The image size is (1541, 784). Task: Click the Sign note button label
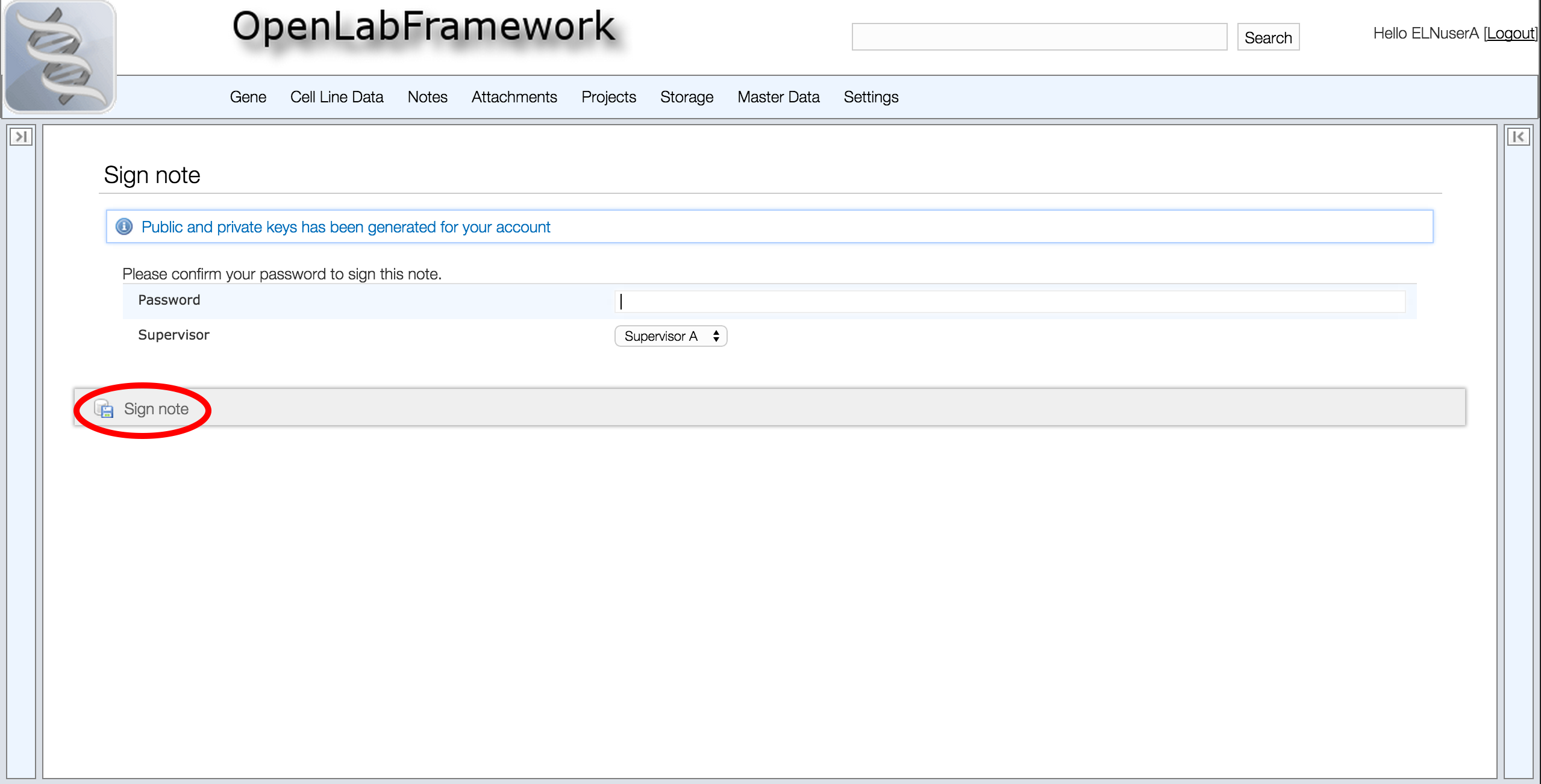pos(156,409)
